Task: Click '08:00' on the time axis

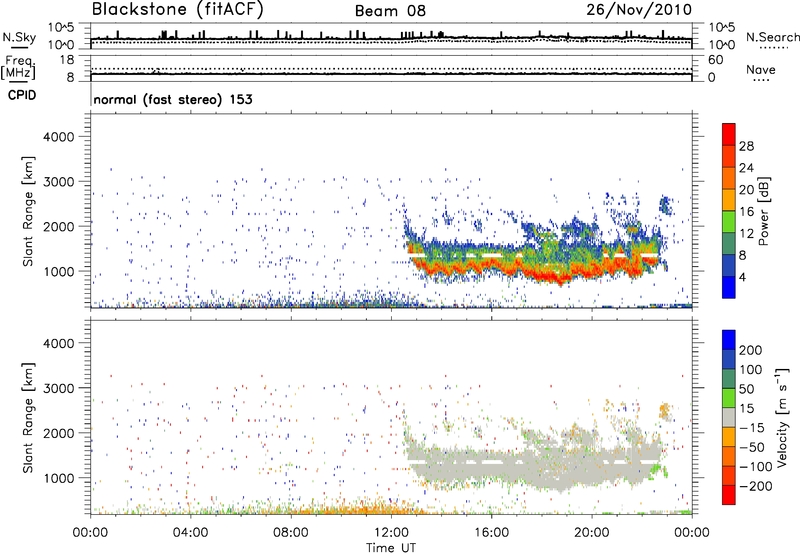Action: tap(291, 533)
